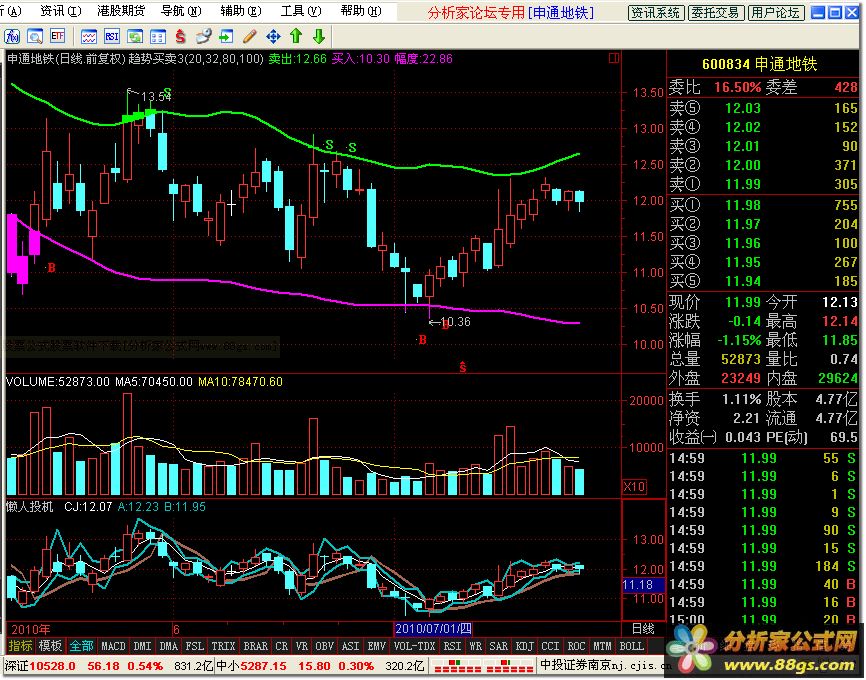Click the magnifier search window icon
This screenshot has width=866, height=680.
35,36
